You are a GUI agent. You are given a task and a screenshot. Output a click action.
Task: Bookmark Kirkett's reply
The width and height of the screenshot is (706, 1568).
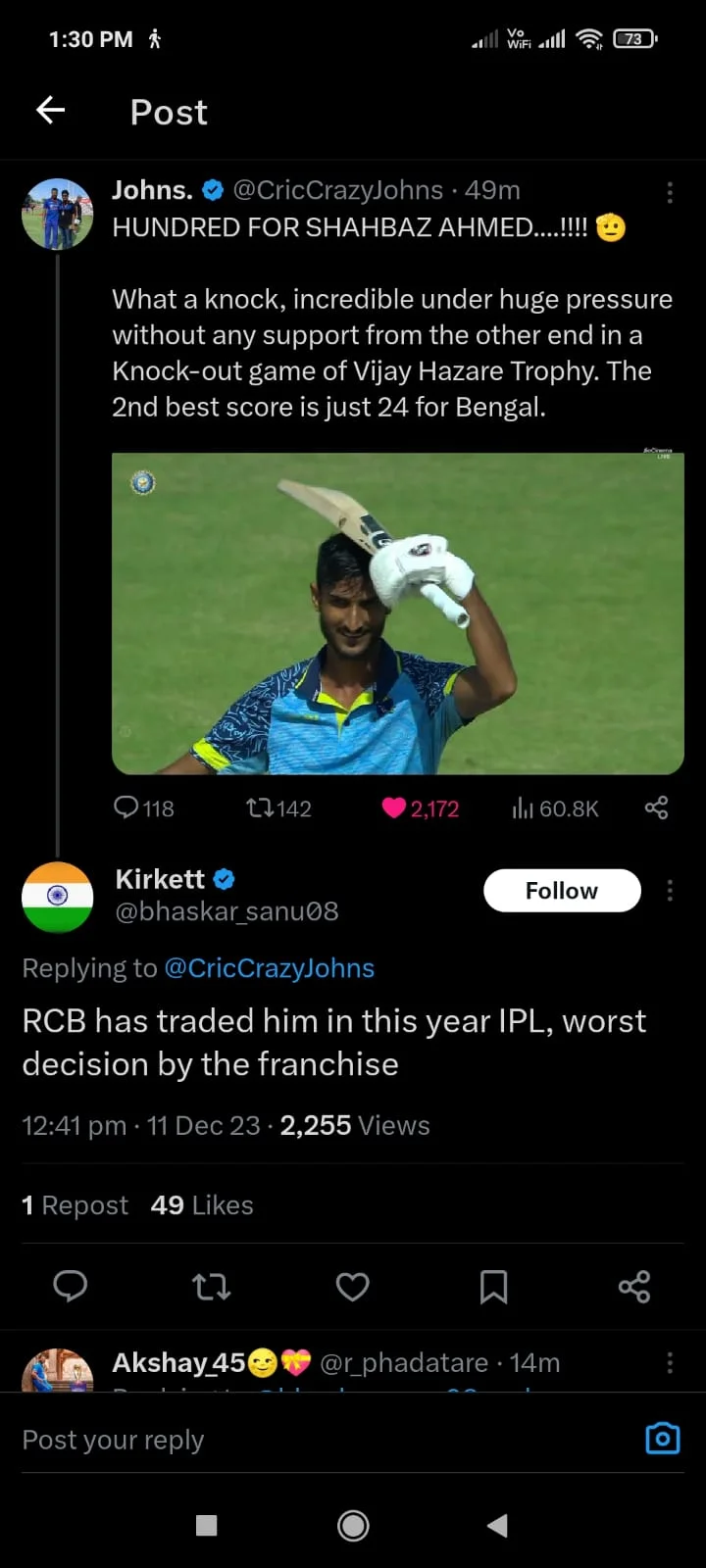tap(493, 1286)
